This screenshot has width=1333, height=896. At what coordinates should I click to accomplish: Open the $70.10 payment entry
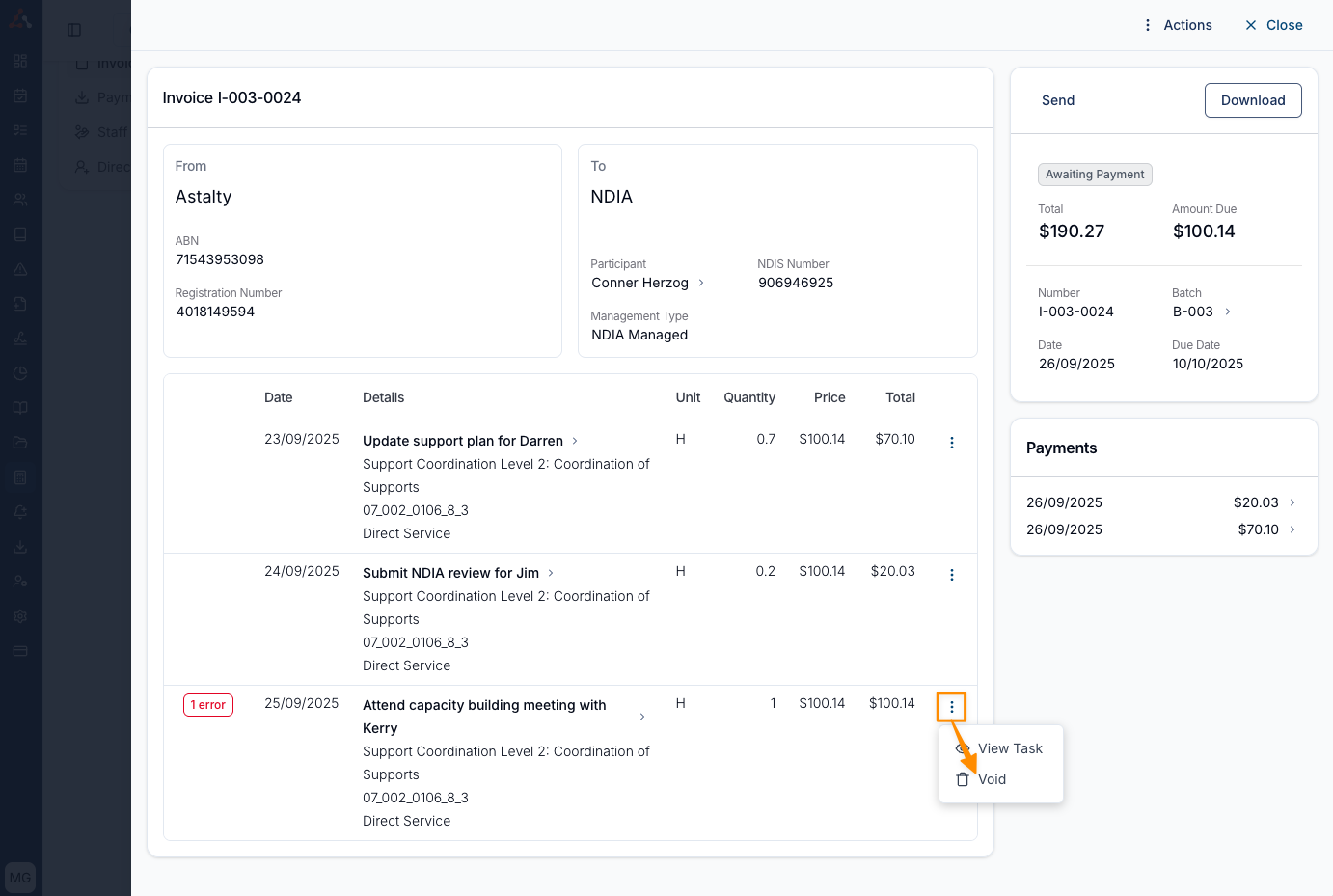1292,529
